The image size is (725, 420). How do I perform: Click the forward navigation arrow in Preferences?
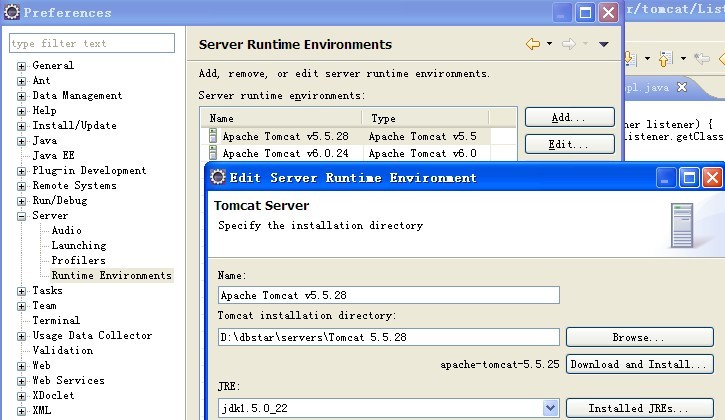(569, 44)
